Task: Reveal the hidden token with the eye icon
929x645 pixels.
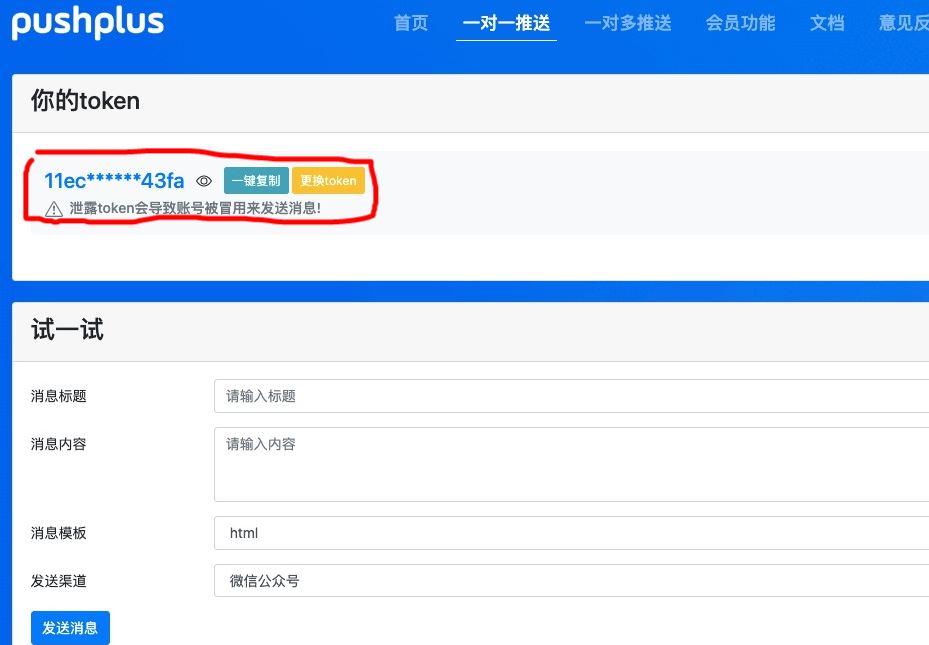Action: pyautogui.click(x=204, y=181)
